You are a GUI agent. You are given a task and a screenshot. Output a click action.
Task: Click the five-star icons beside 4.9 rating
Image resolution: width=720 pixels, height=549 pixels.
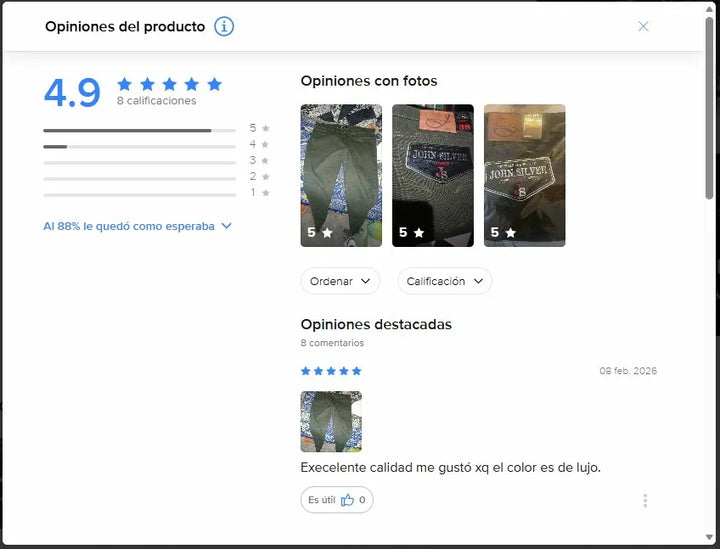pos(169,84)
